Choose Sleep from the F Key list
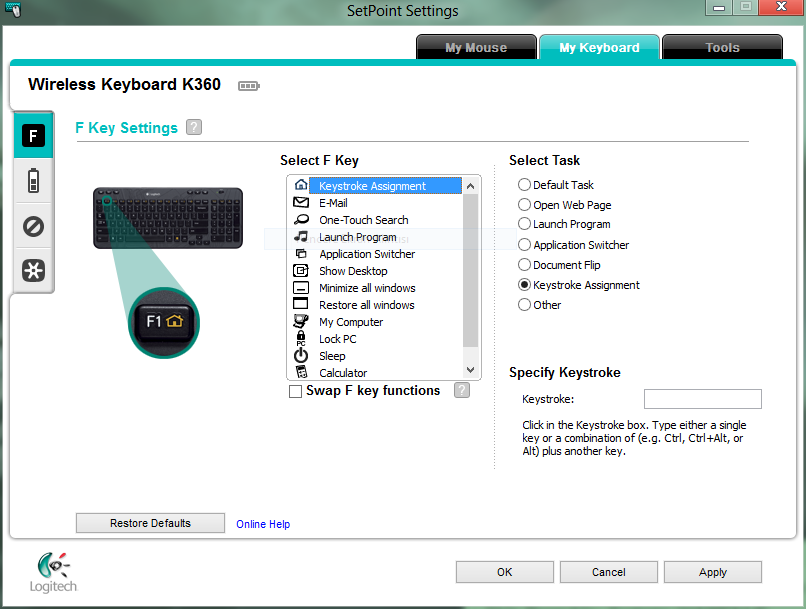 [x=332, y=356]
